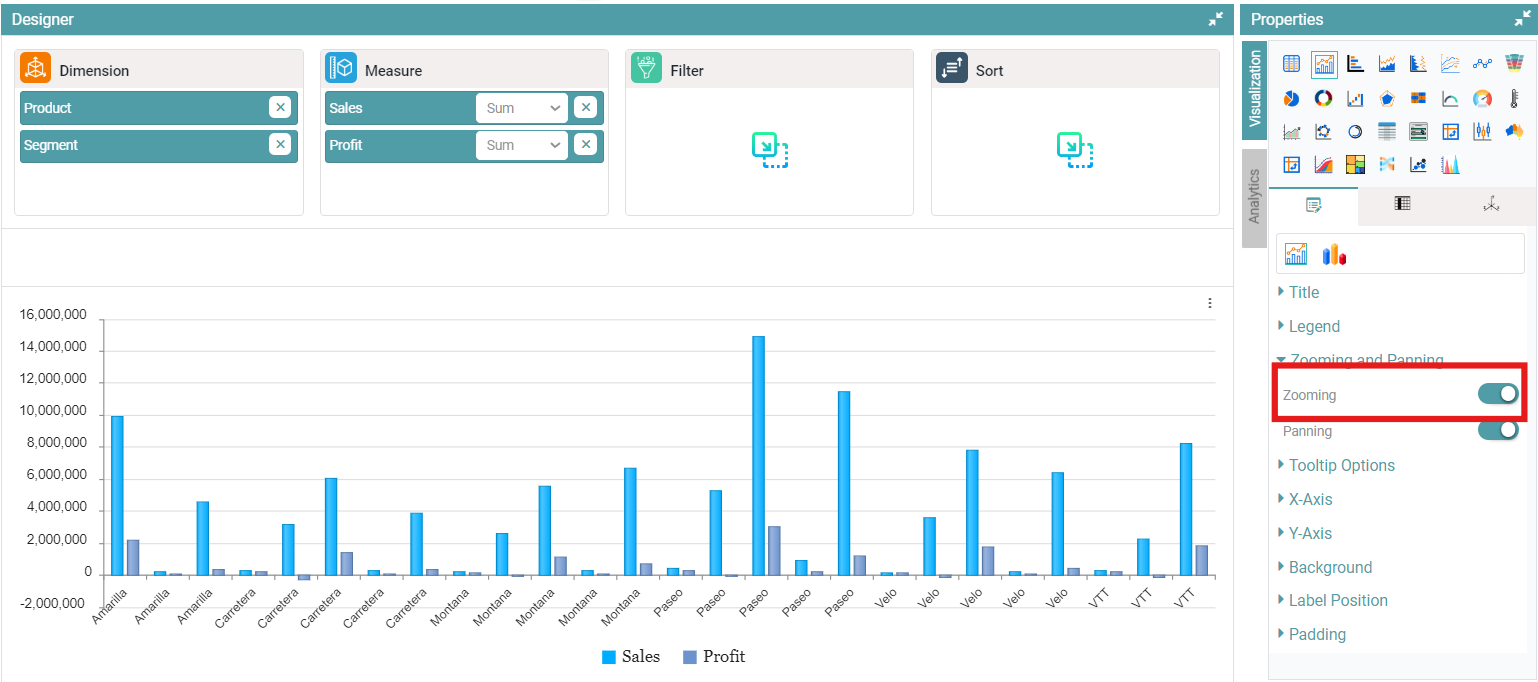Disable the Panning toggle switch
This screenshot has height=682, width=1538.
(x=1498, y=430)
